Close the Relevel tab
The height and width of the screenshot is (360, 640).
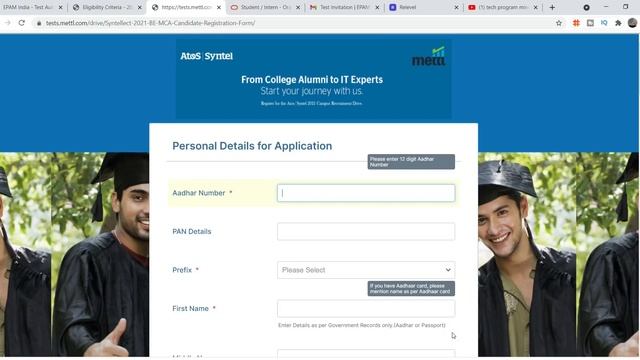pyautogui.click(x=456, y=7)
